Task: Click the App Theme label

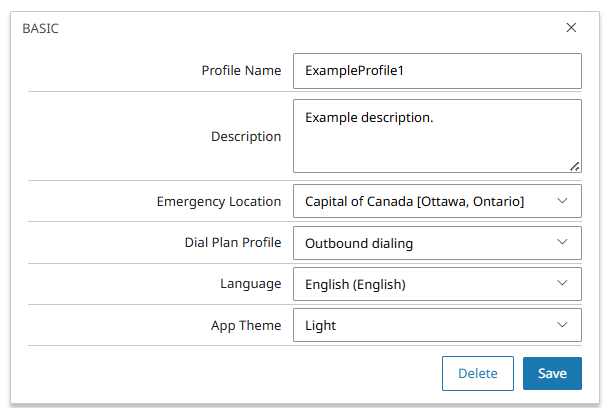Action: point(246,325)
